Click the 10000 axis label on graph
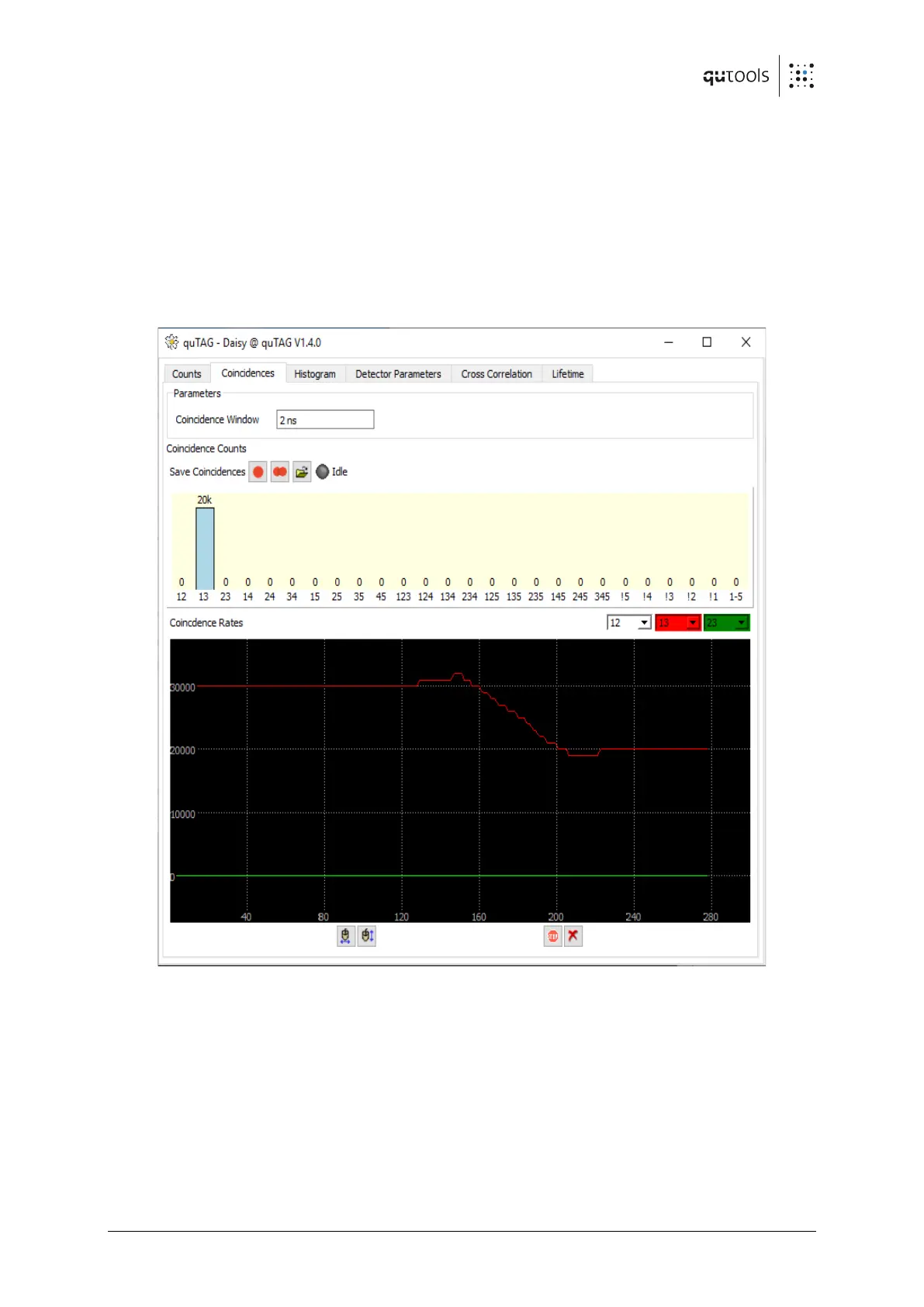924x1307 pixels. [x=183, y=814]
